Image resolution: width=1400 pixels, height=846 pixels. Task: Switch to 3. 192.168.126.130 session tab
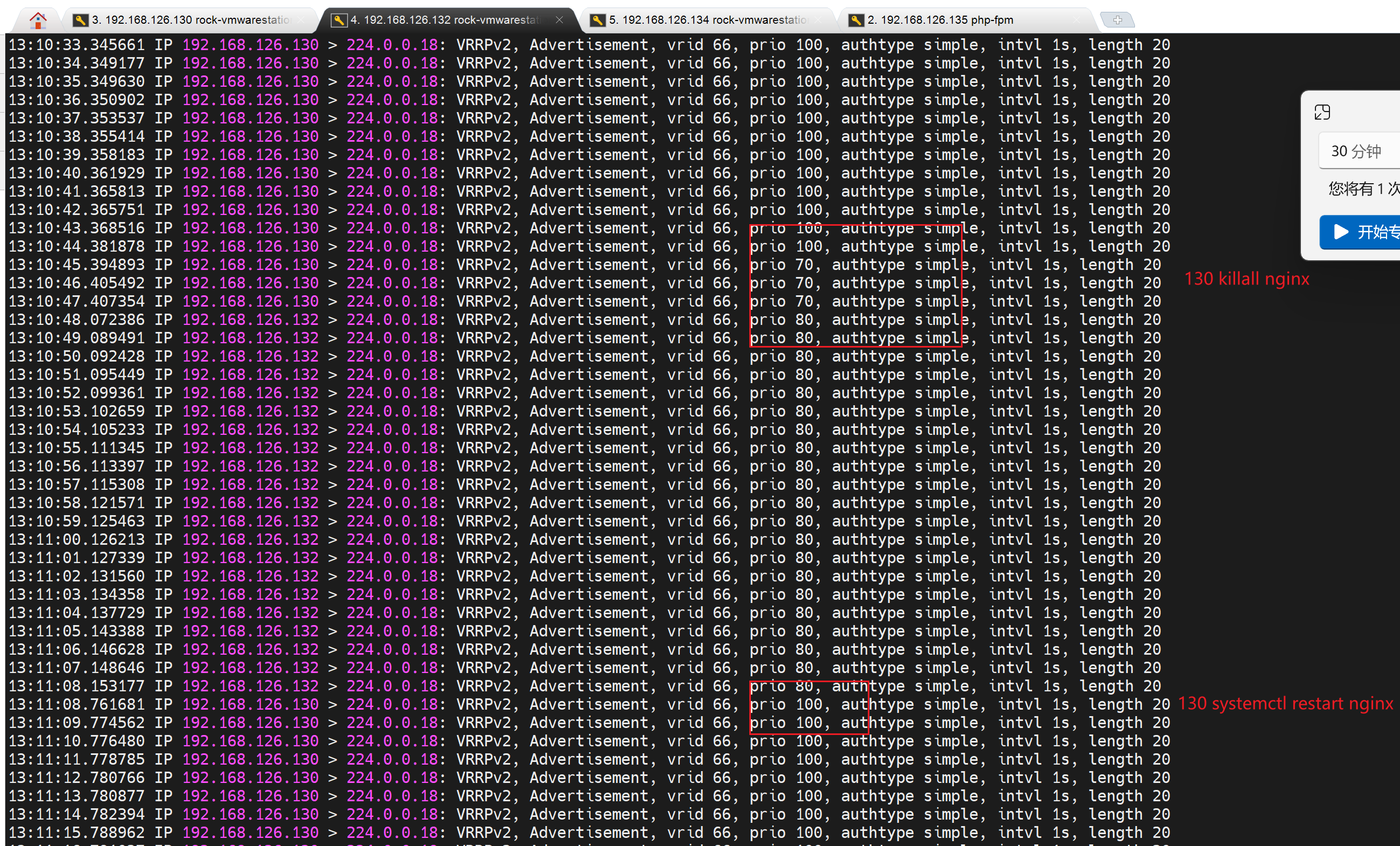pos(191,20)
